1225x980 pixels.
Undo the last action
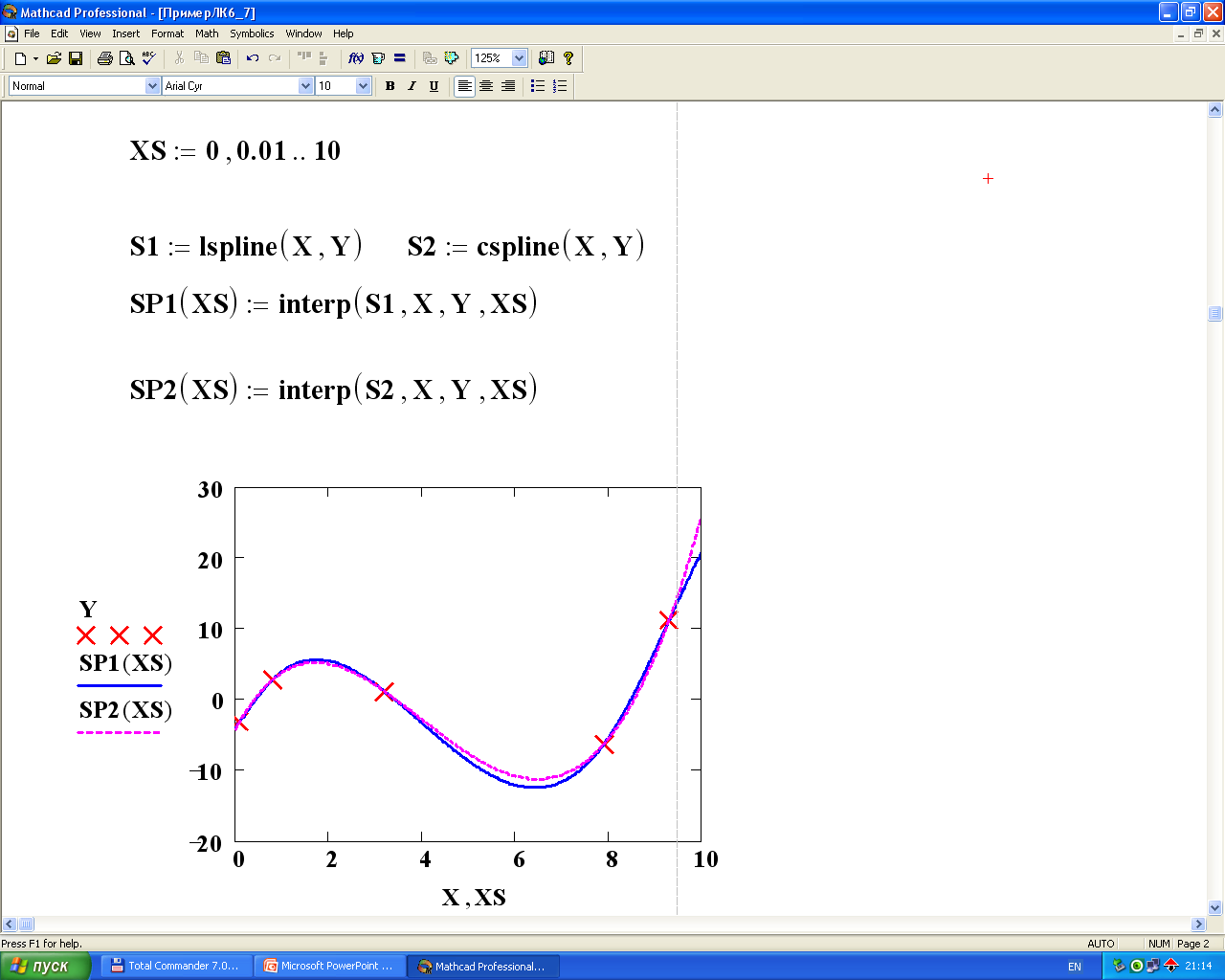coord(253,58)
